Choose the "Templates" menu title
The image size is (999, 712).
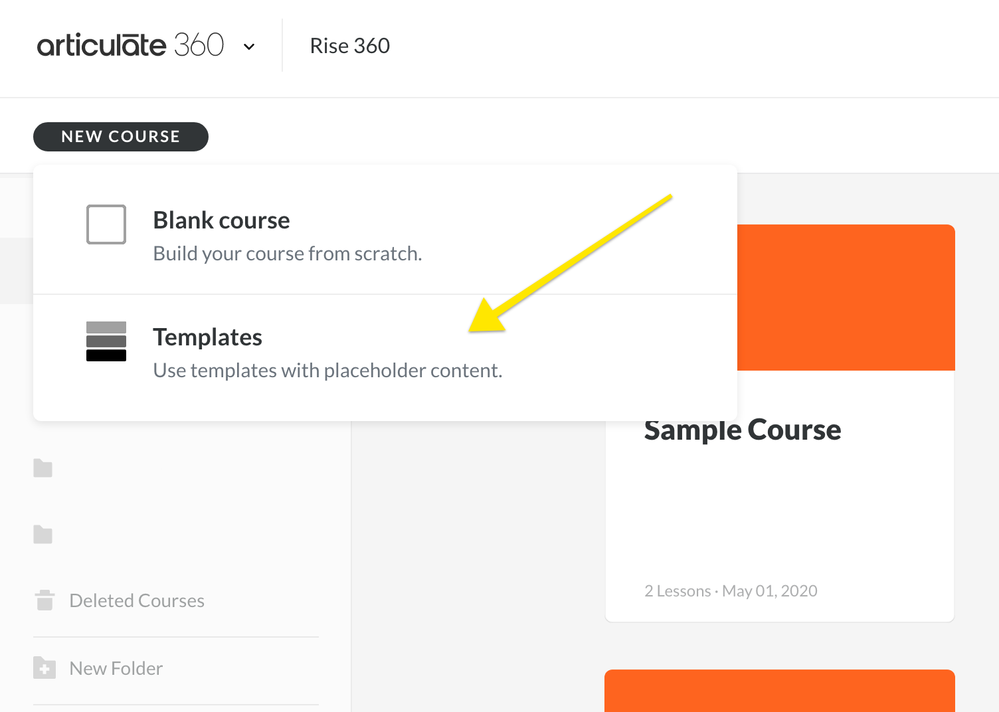207,337
